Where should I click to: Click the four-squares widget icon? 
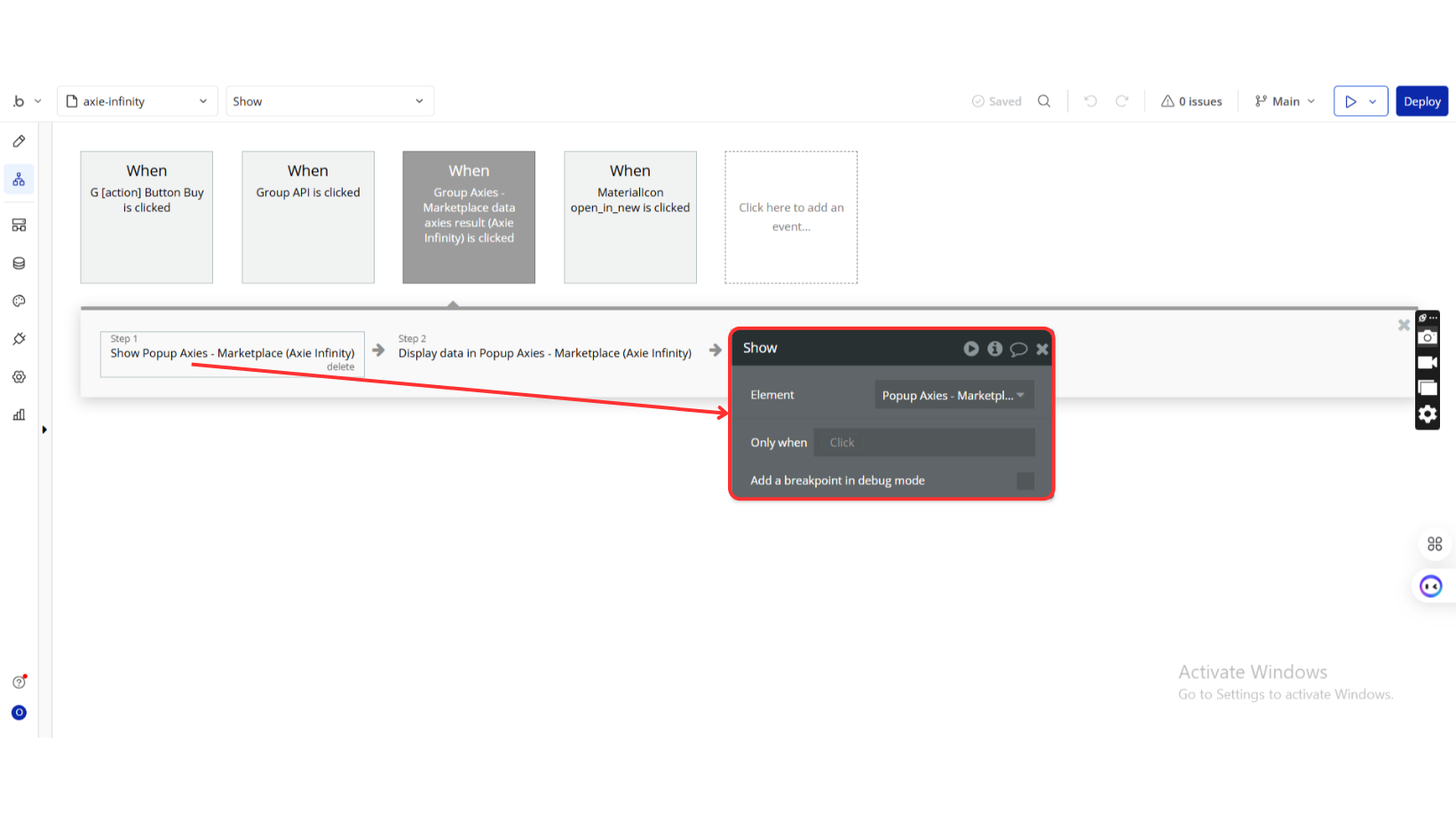click(1435, 544)
